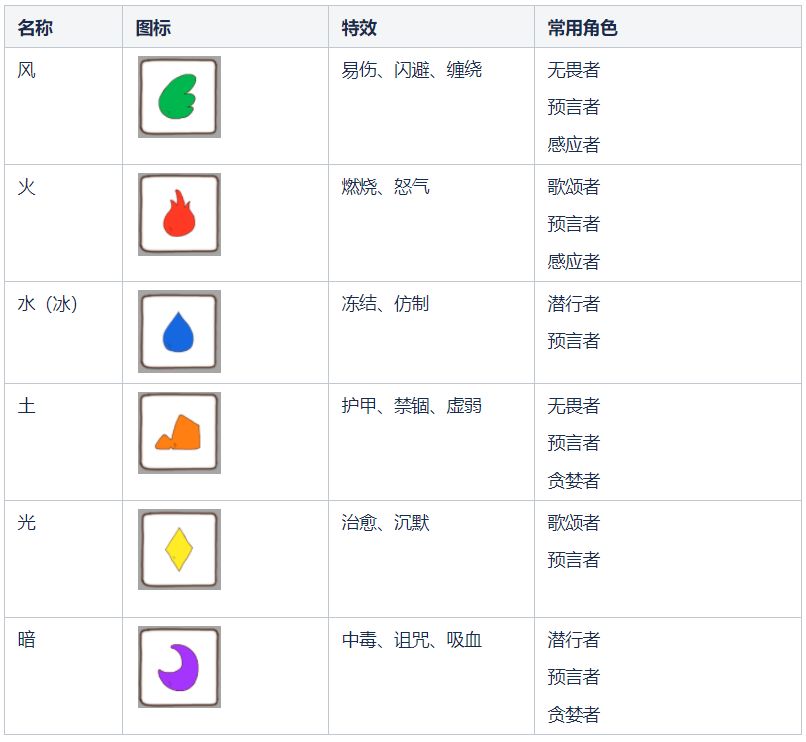
Task: Select the yellow light diamond icon
Action: coord(179,549)
